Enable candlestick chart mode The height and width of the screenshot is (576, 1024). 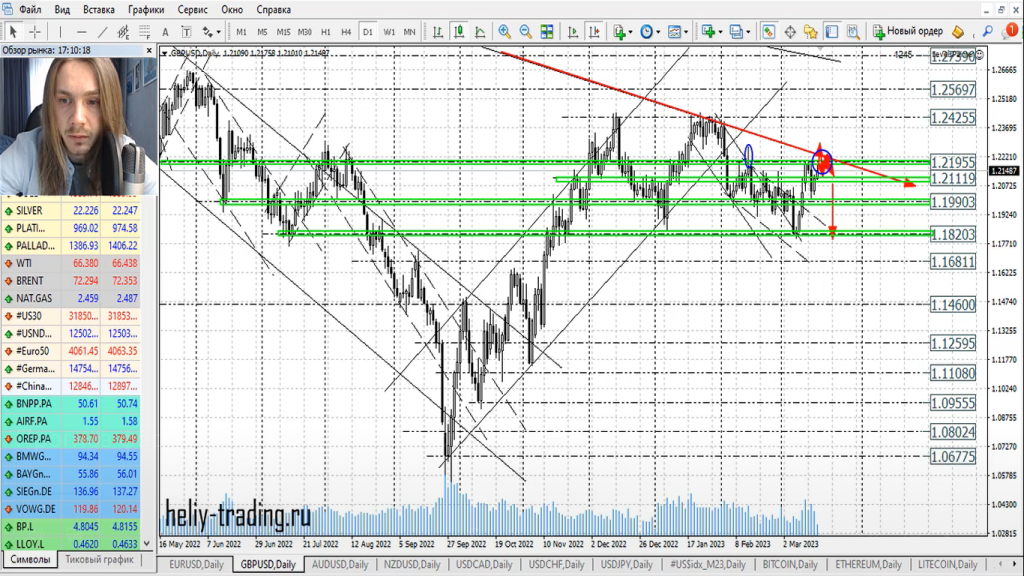[x=460, y=32]
